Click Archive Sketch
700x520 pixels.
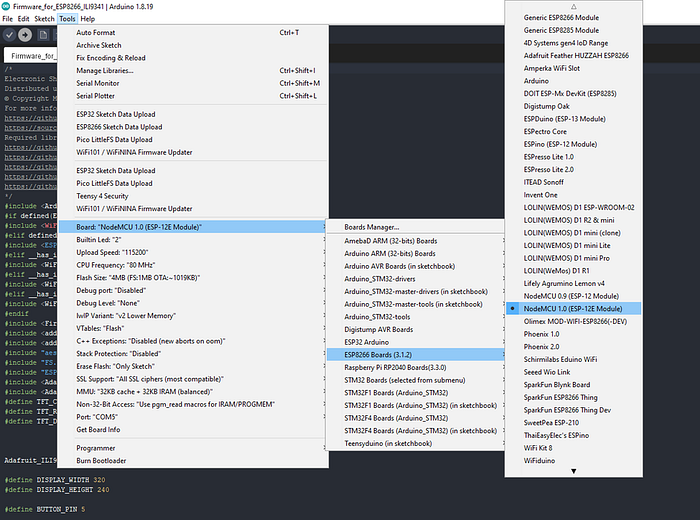point(193,45)
